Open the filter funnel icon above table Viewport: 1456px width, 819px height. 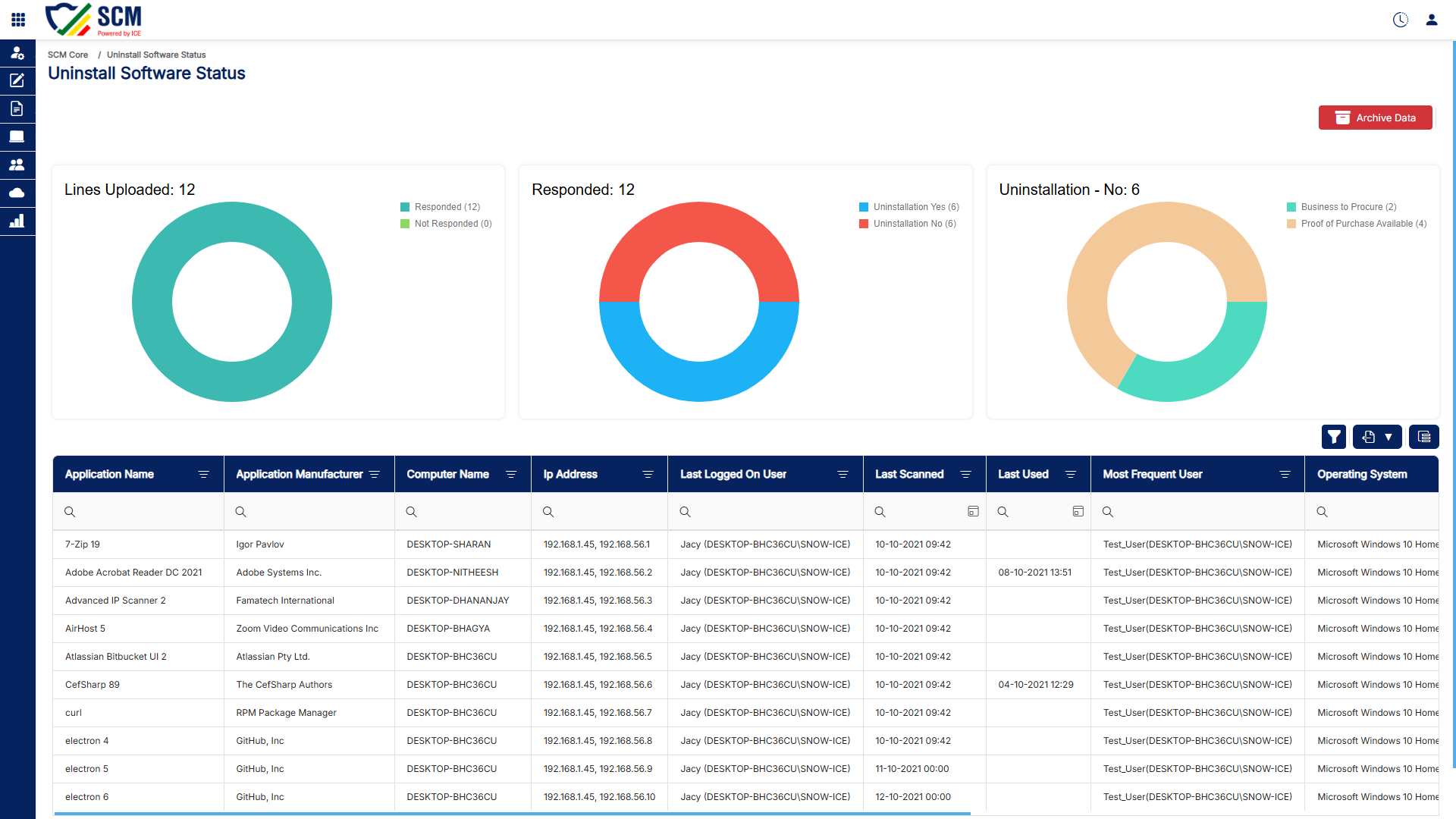tap(1334, 437)
